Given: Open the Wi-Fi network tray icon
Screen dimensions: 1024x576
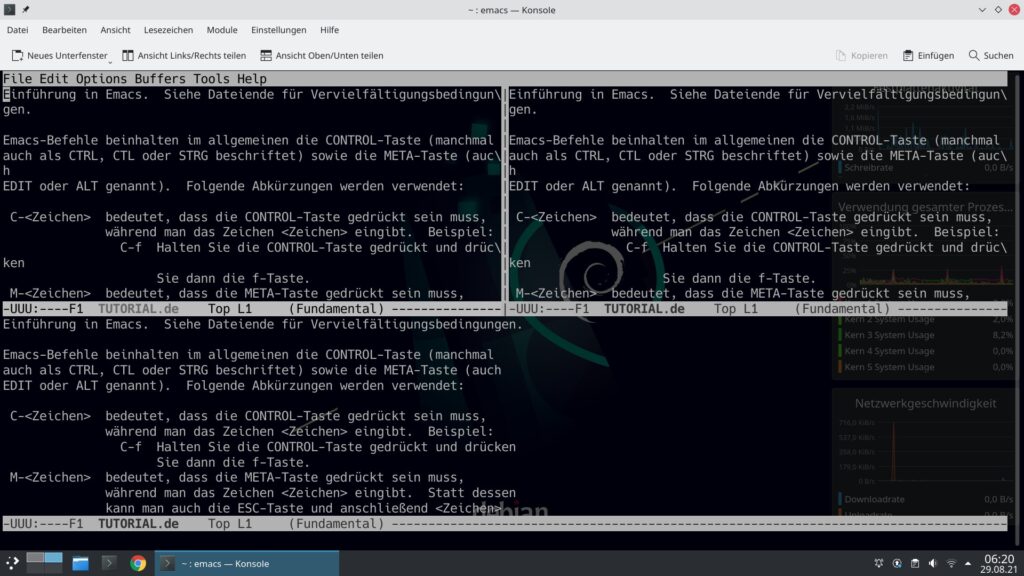Looking at the screenshot, I should pos(951,563).
